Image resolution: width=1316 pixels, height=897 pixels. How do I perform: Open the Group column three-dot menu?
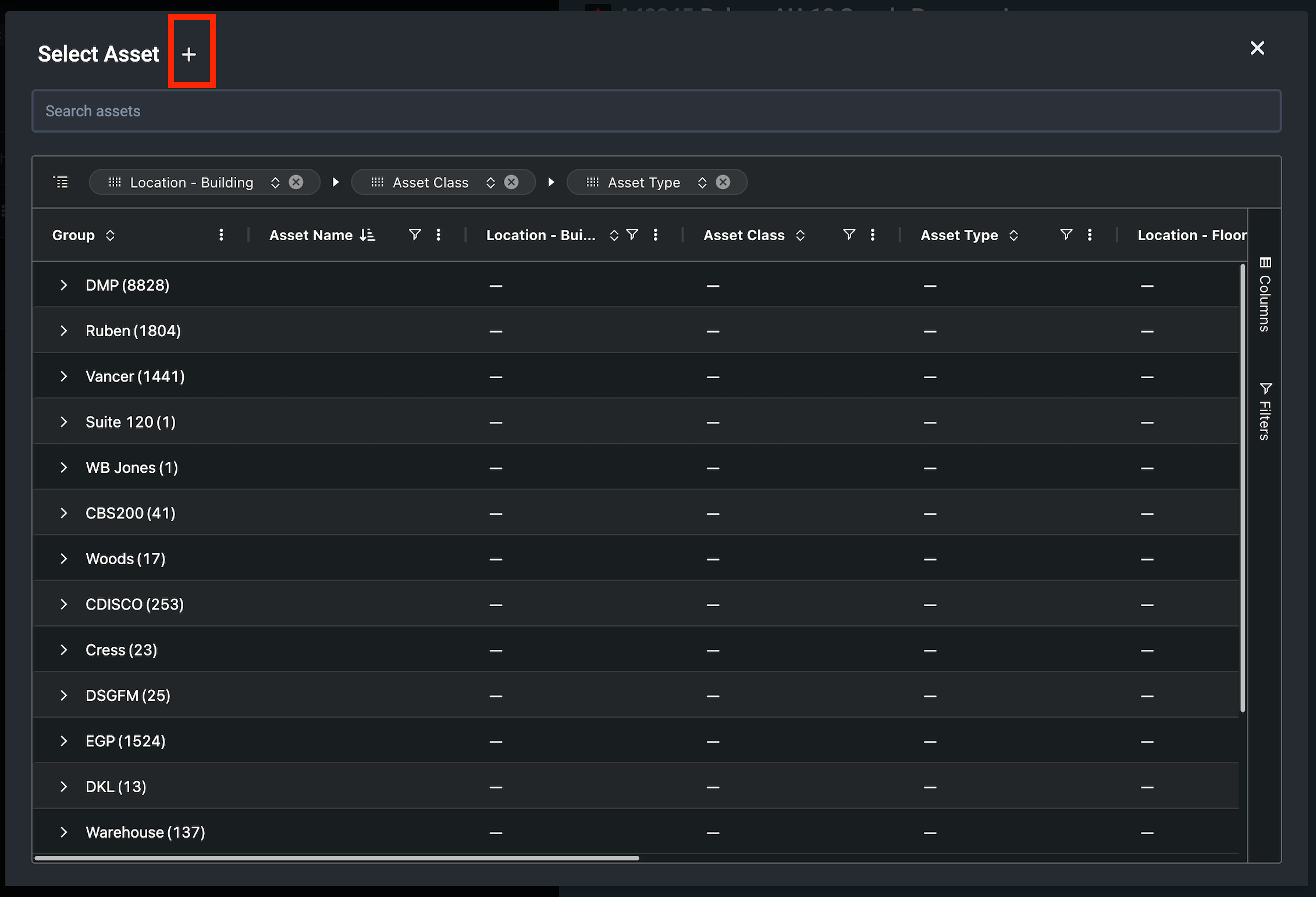coord(221,234)
